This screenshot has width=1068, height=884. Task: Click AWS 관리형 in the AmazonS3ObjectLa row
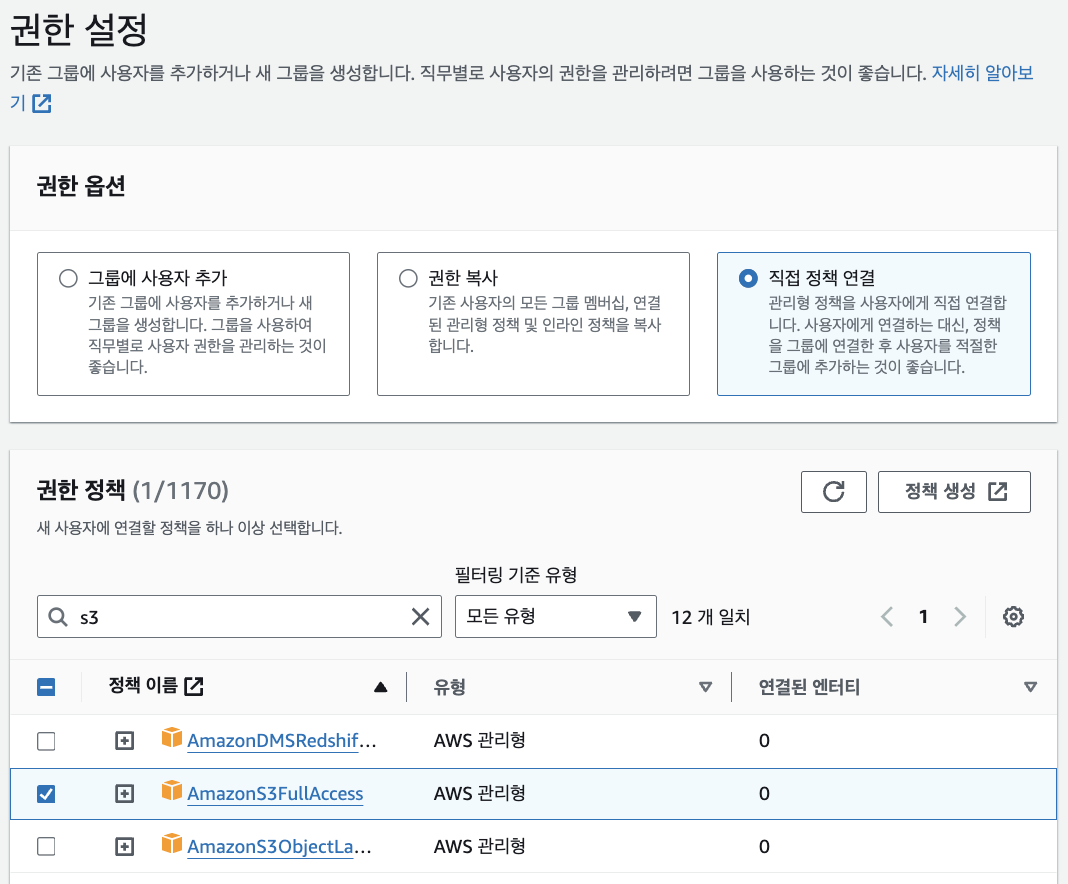[480, 847]
